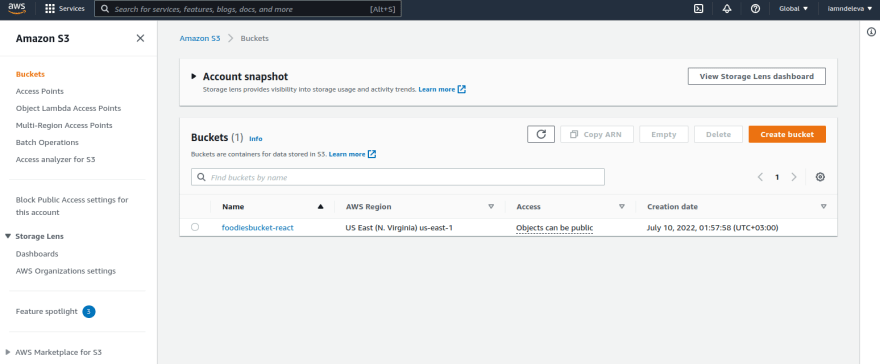Click US East (N. Virginia) us-east-1 cell
The height and width of the screenshot is (364, 880).
(399, 227)
